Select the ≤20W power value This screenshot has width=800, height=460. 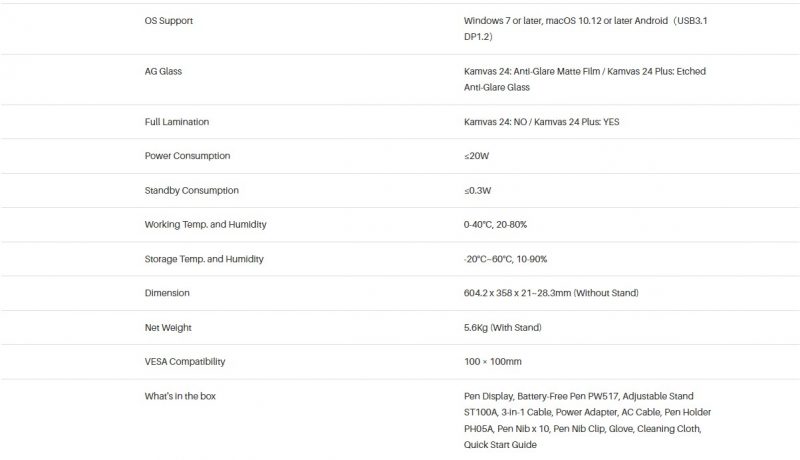[x=476, y=156]
